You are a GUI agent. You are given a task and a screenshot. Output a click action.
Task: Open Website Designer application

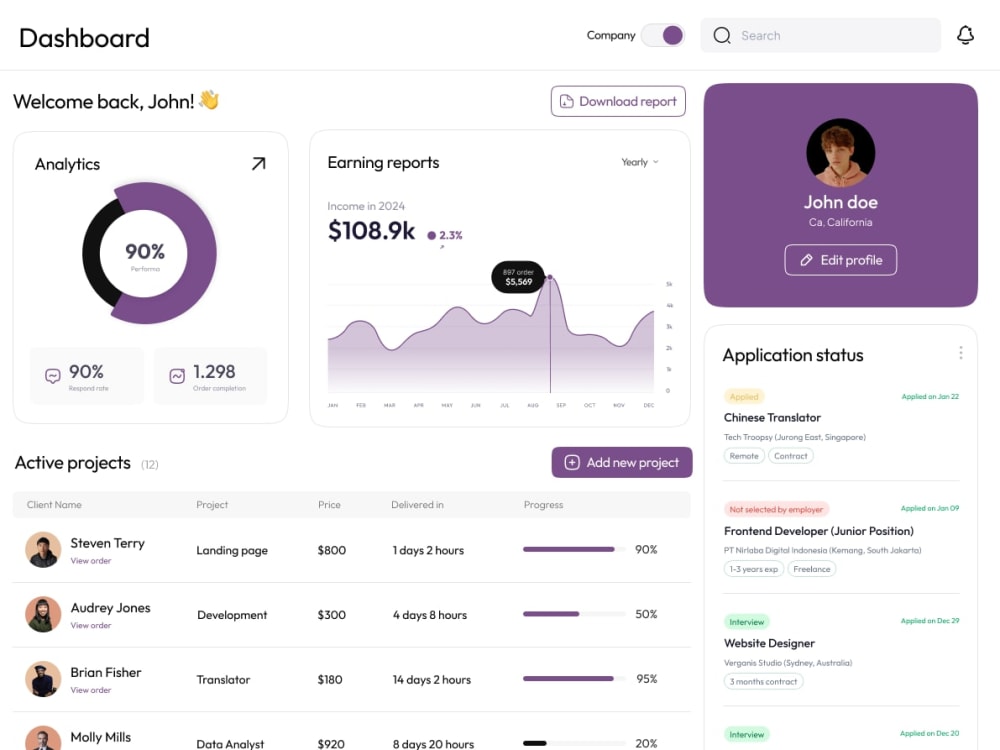[x=769, y=643]
